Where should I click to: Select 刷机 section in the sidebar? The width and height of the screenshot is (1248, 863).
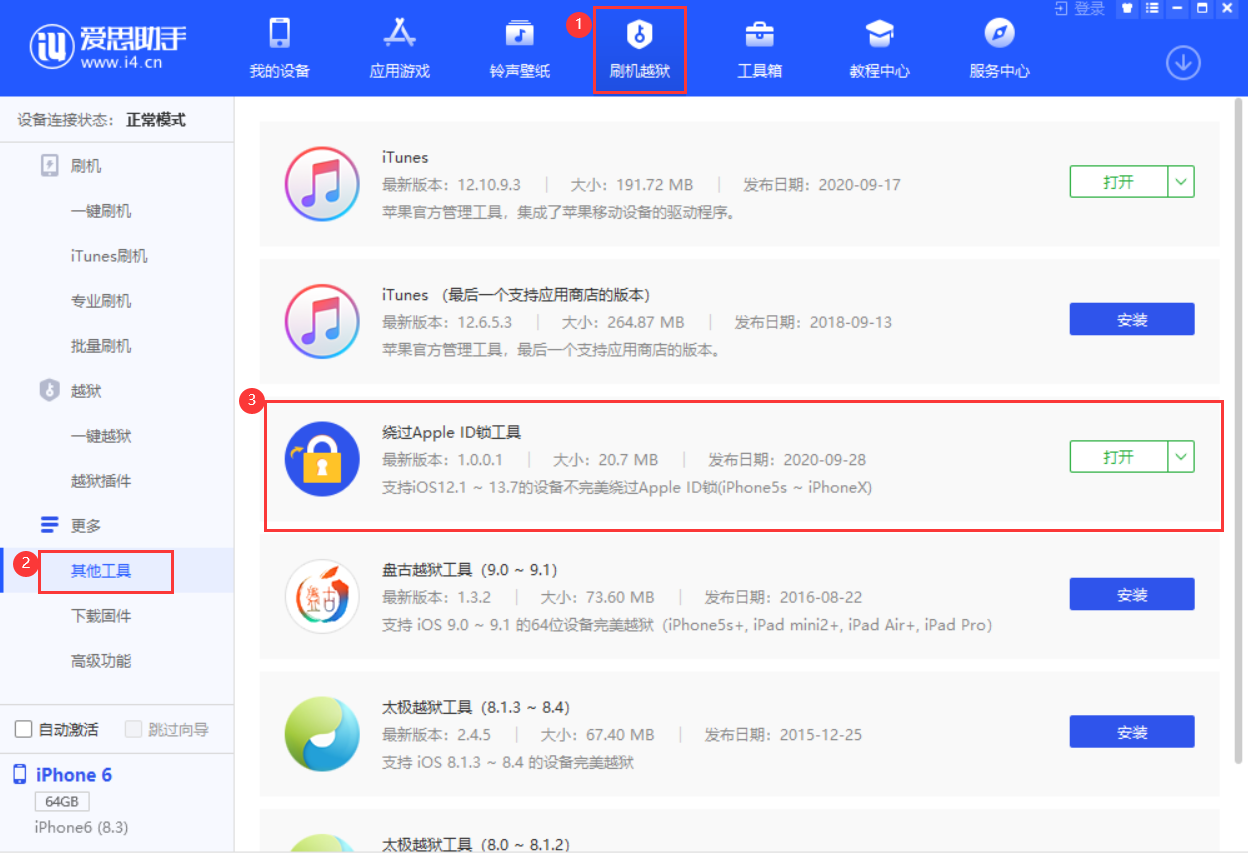pos(86,166)
